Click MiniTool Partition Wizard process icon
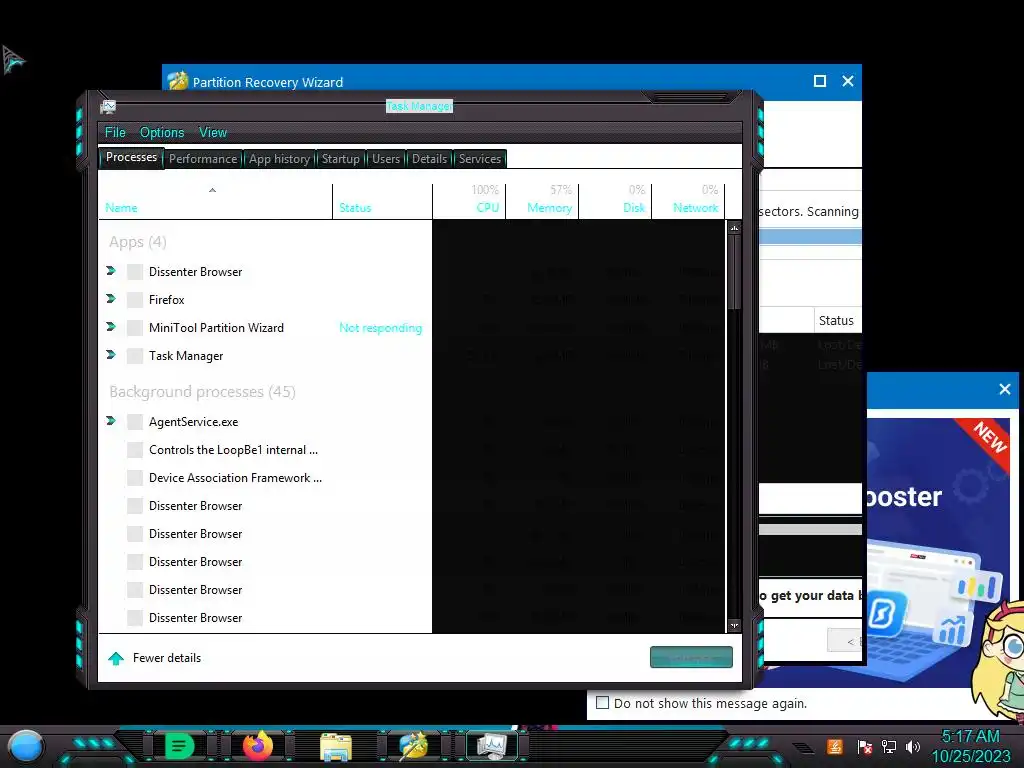This screenshot has height=768, width=1024. (135, 328)
